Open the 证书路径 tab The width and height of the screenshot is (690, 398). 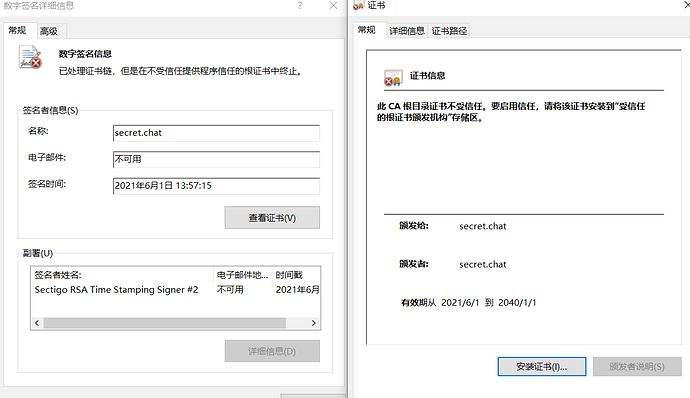tap(449, 31)
